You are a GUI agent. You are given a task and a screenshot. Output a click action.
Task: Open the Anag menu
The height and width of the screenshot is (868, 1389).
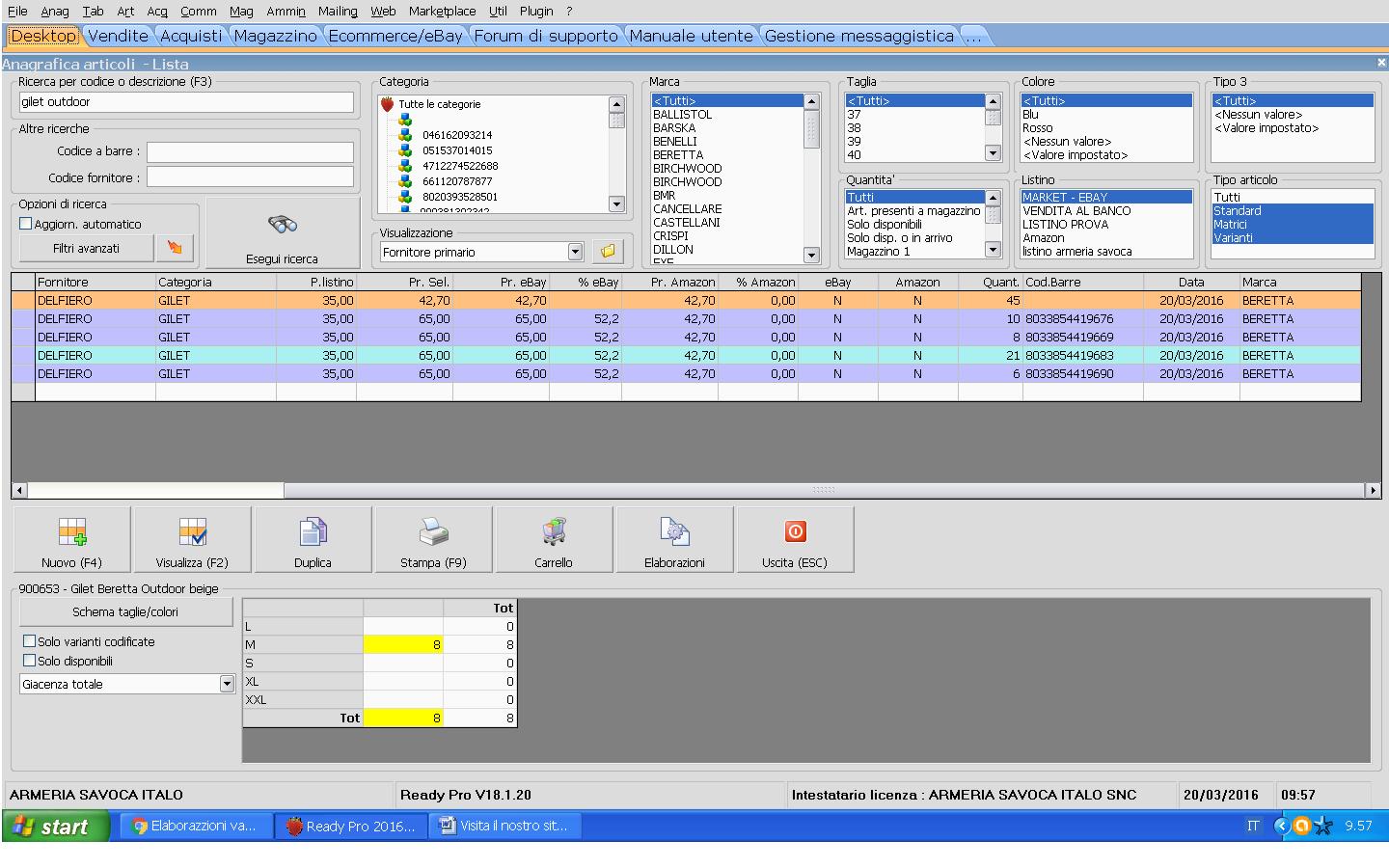[54, 11]
